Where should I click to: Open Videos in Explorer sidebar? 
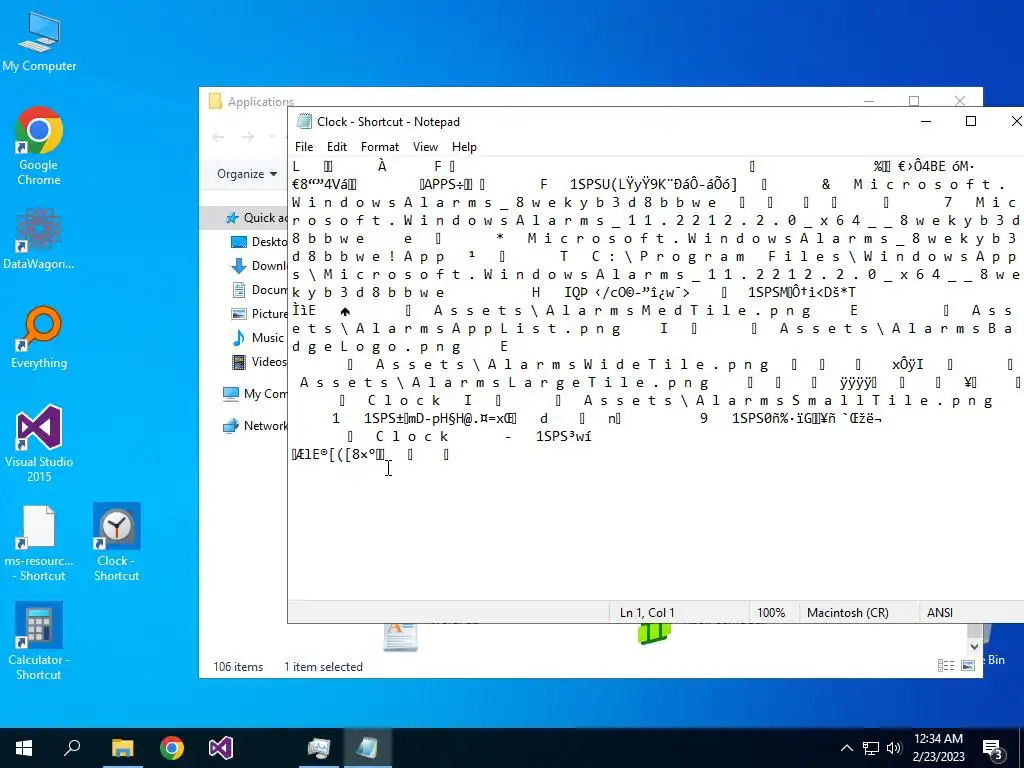point(259,362)
